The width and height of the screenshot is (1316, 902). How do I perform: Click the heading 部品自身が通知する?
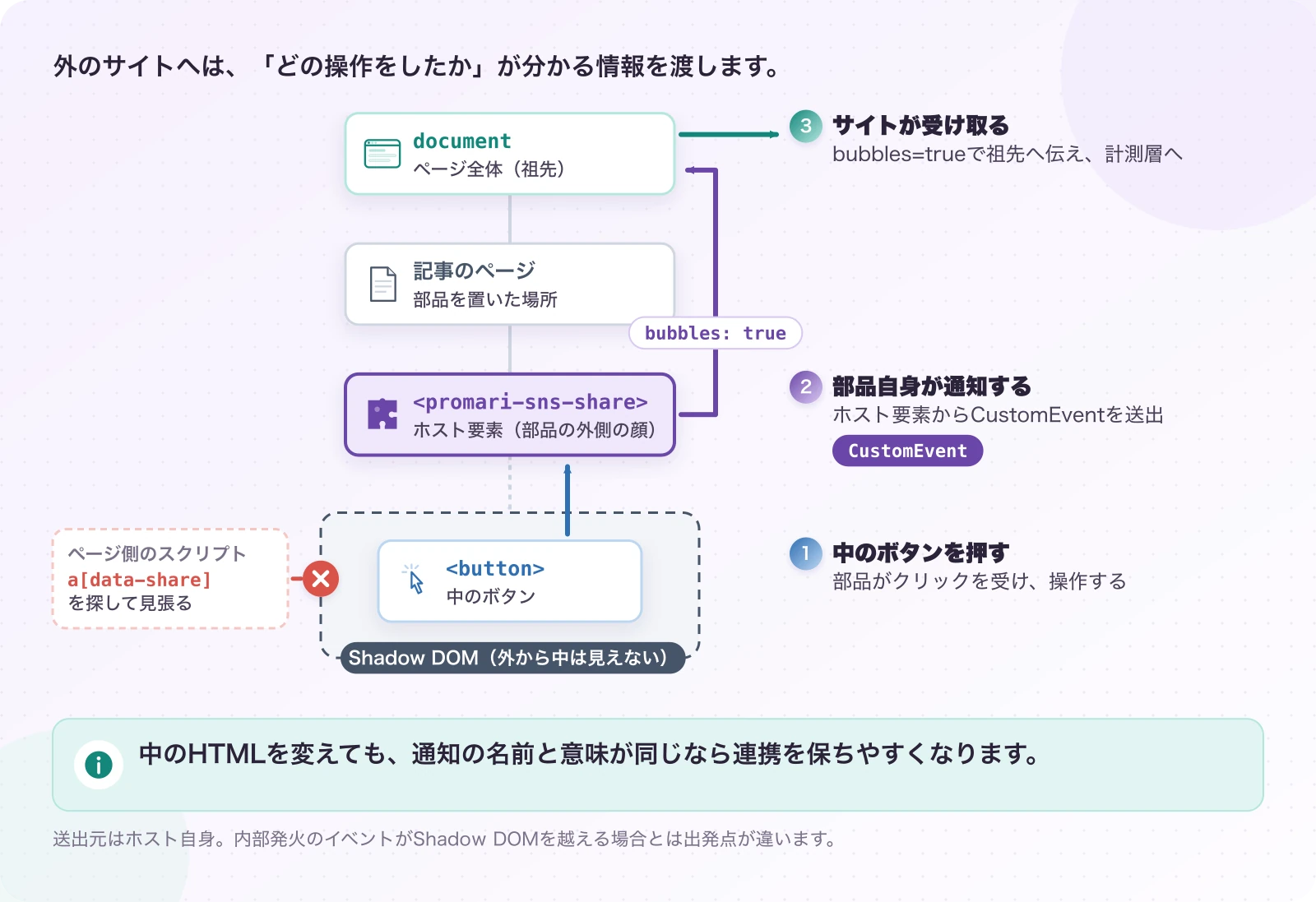931,386
